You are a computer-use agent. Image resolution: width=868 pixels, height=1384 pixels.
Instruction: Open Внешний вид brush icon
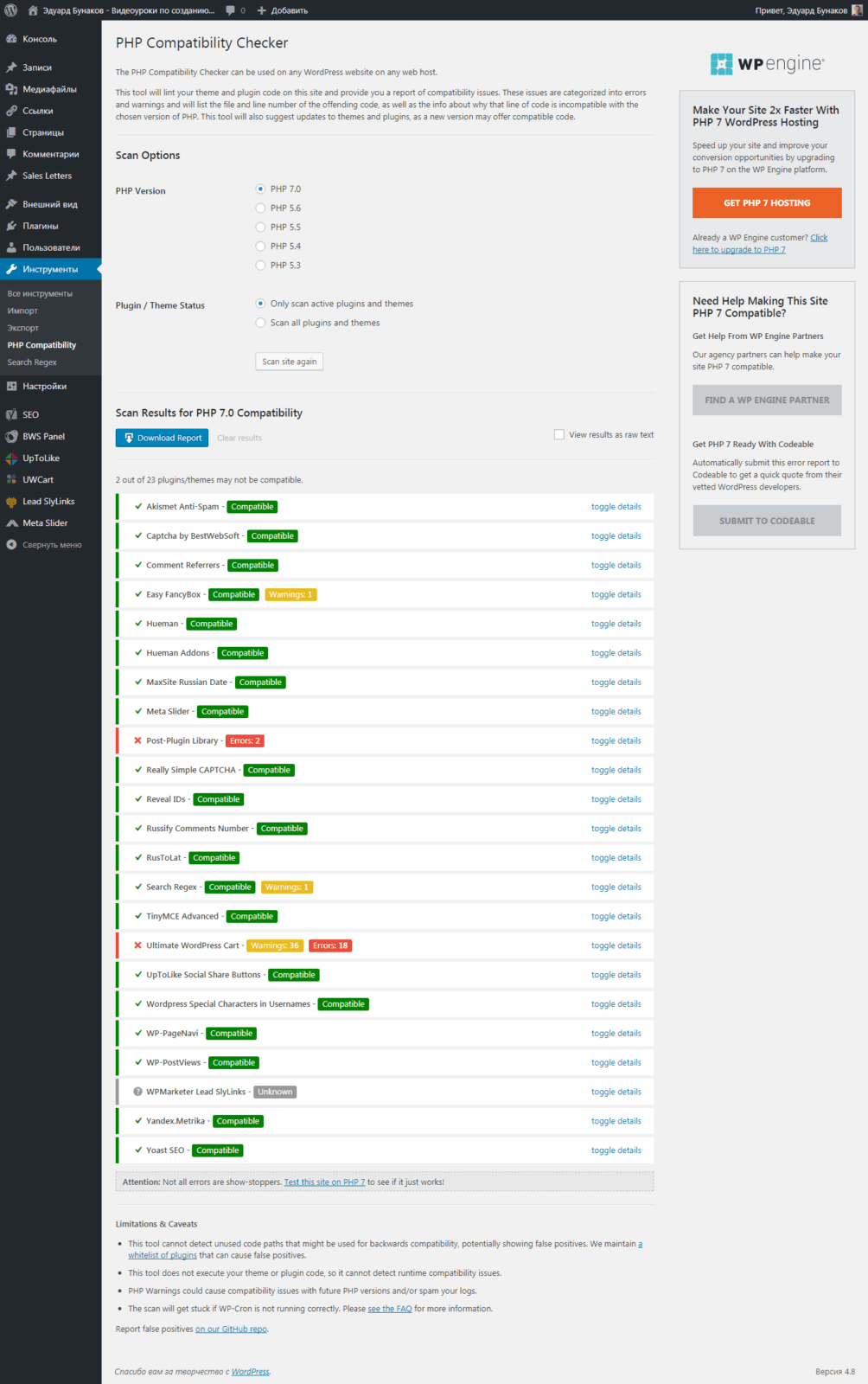pos(11,204)
